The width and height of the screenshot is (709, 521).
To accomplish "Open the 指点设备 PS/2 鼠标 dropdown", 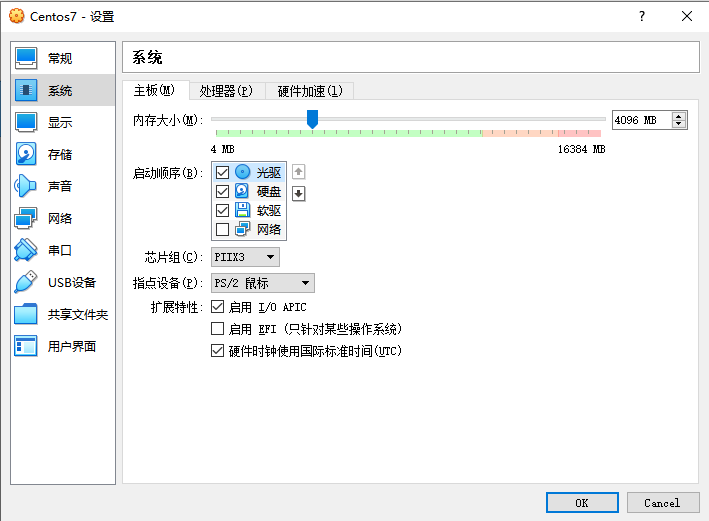I will coord(263,283).
